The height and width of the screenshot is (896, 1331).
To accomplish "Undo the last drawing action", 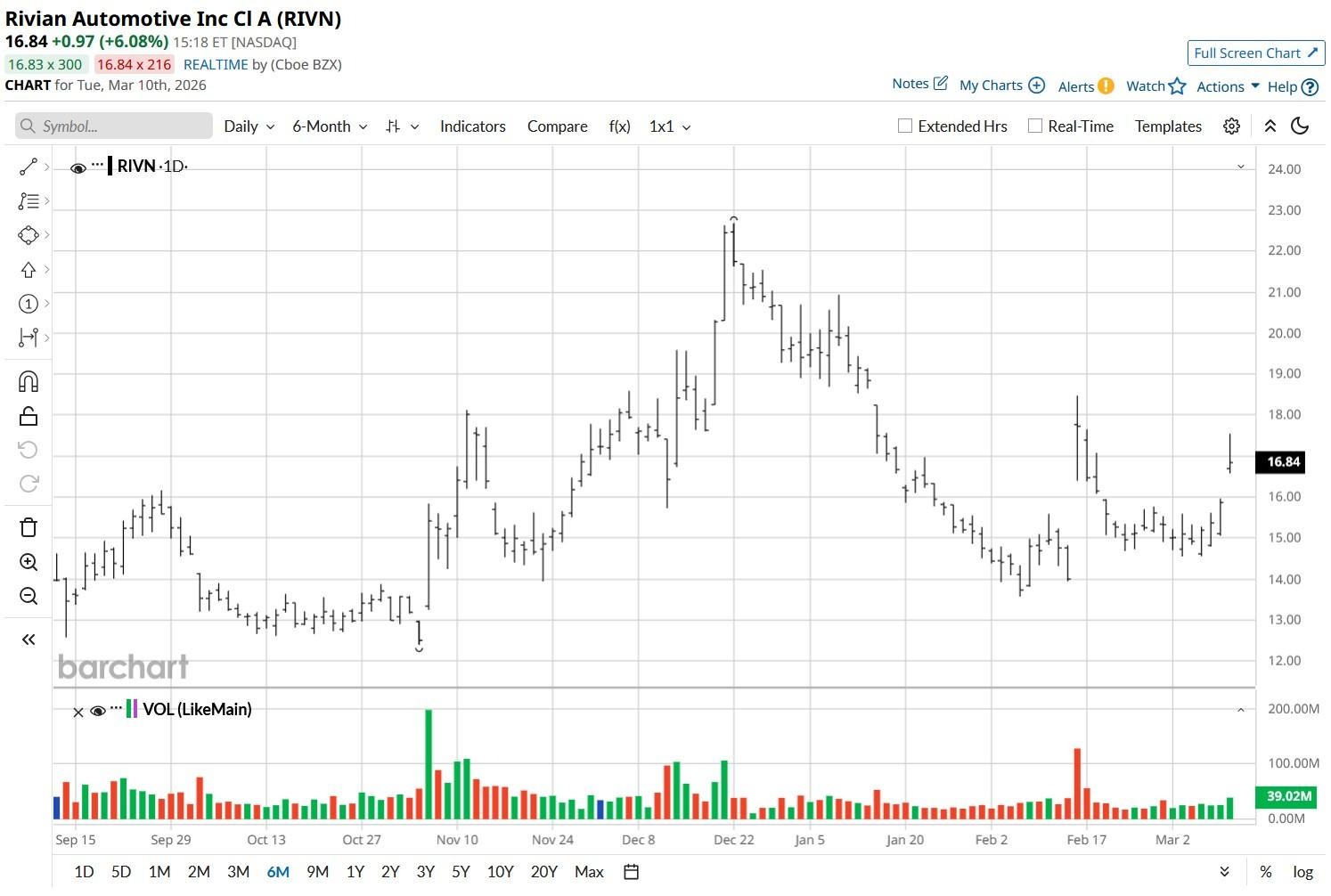I will point(28,450).
